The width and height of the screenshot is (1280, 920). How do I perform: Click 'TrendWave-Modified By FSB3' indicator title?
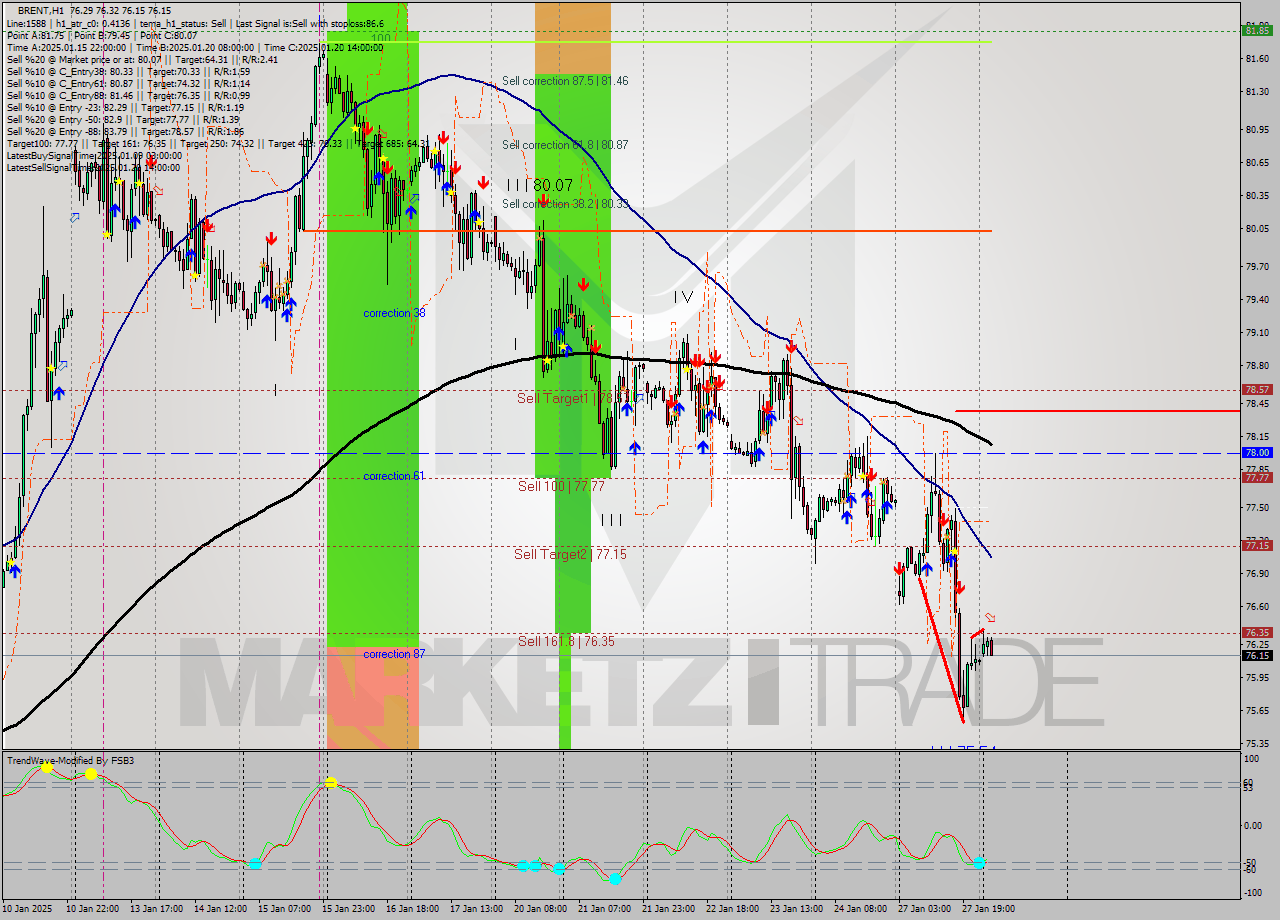coord(70,761)
